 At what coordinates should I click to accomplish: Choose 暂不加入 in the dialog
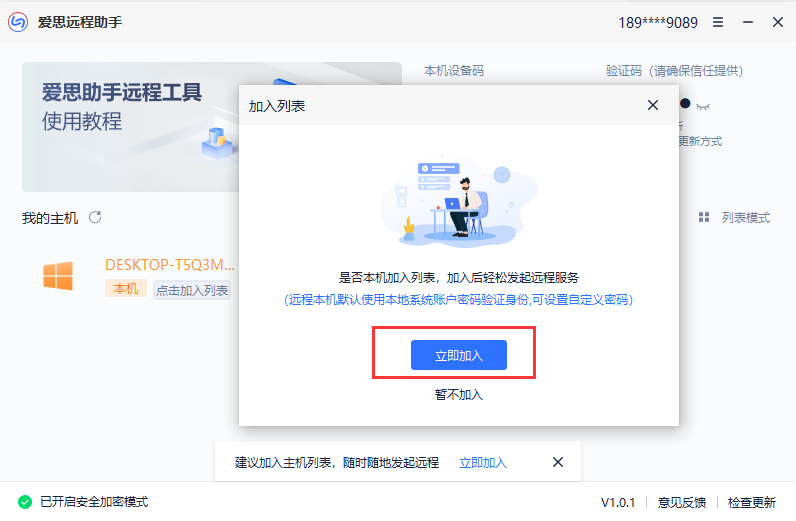pyautogui.click(x=458, y=395)
